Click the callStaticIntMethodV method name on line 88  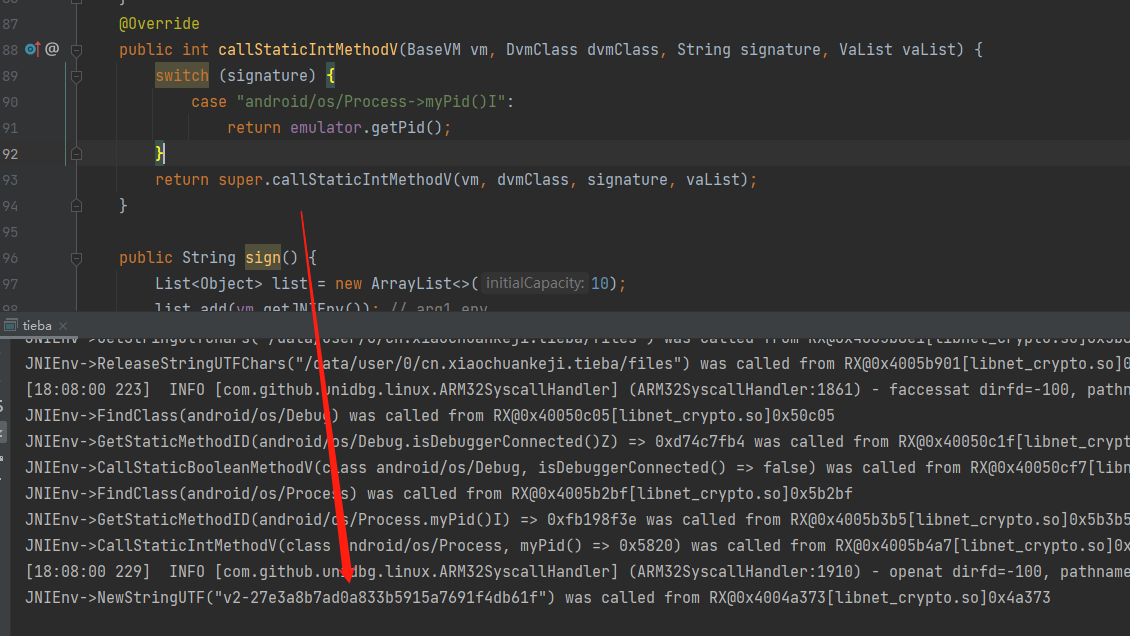click(308, 50)
